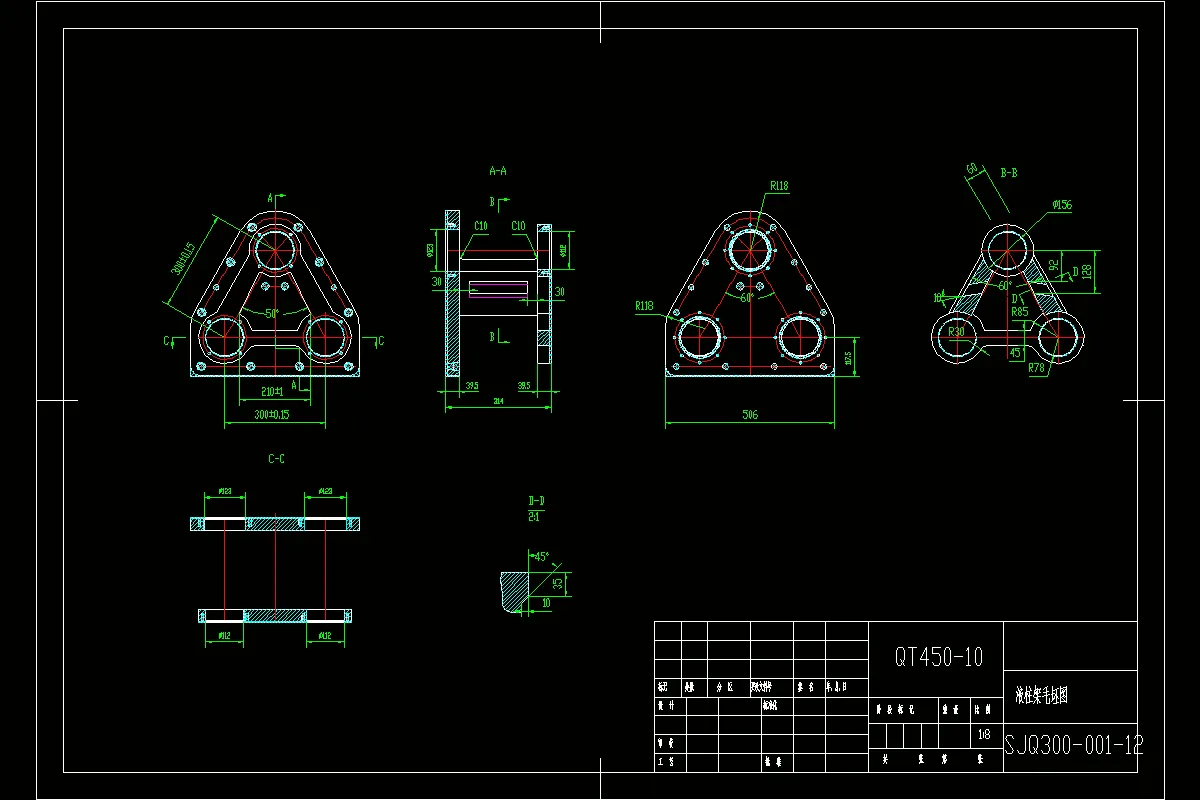Click the 'R85' radius label
The image size is (1200, 800).
(1019, 312)
